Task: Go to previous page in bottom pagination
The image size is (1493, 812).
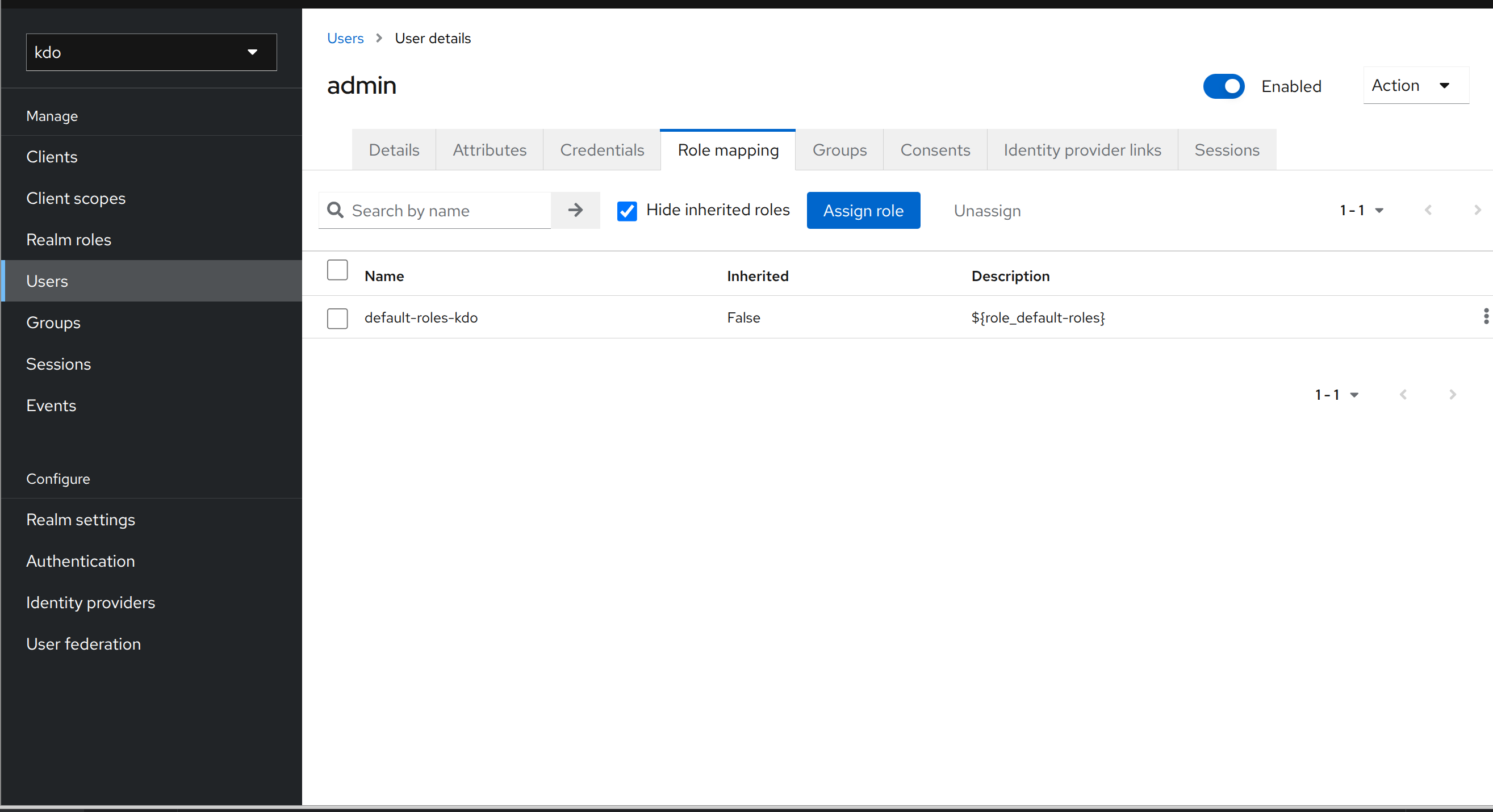Action: coord(1403,395)
